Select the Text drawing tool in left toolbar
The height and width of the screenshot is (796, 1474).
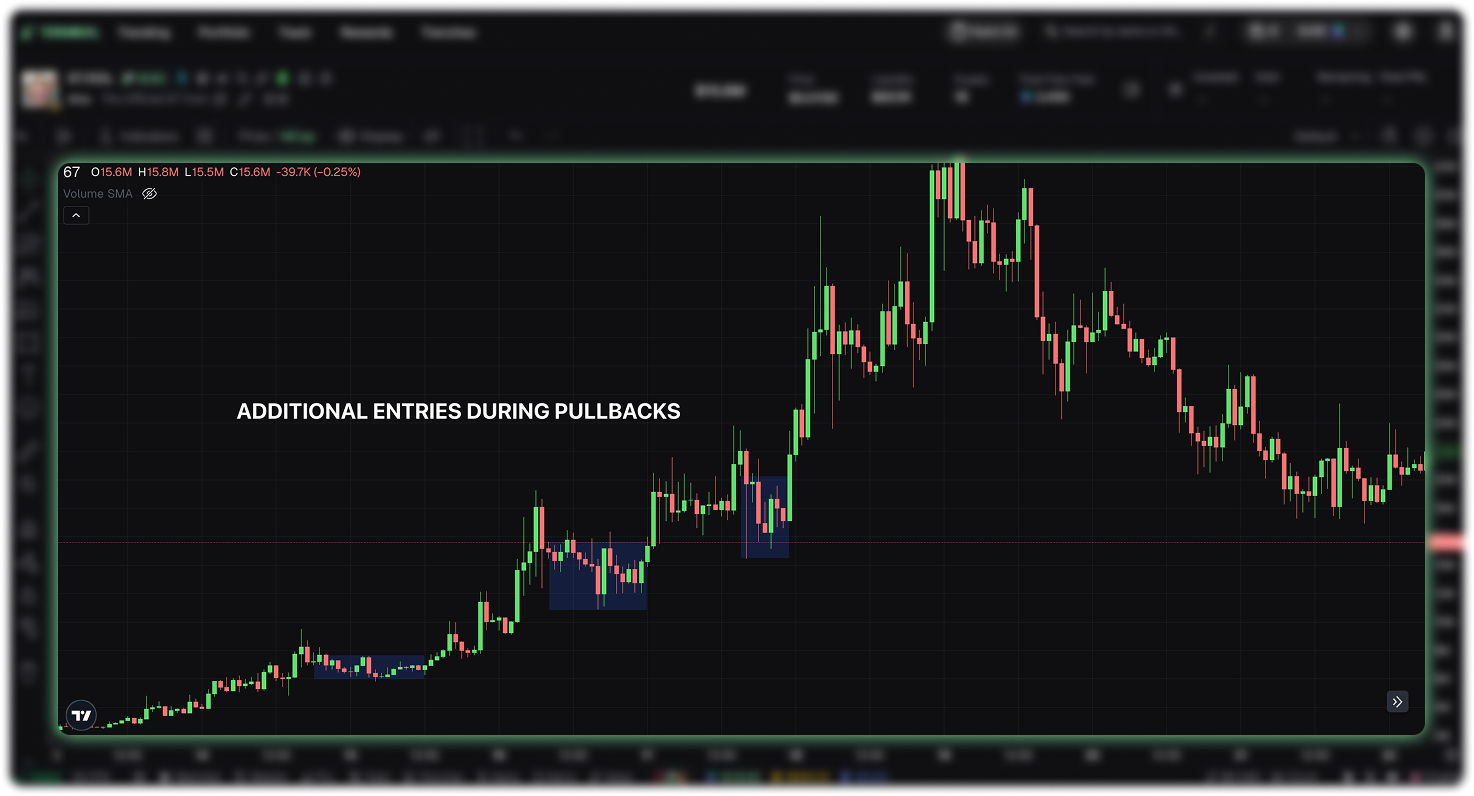28,375
